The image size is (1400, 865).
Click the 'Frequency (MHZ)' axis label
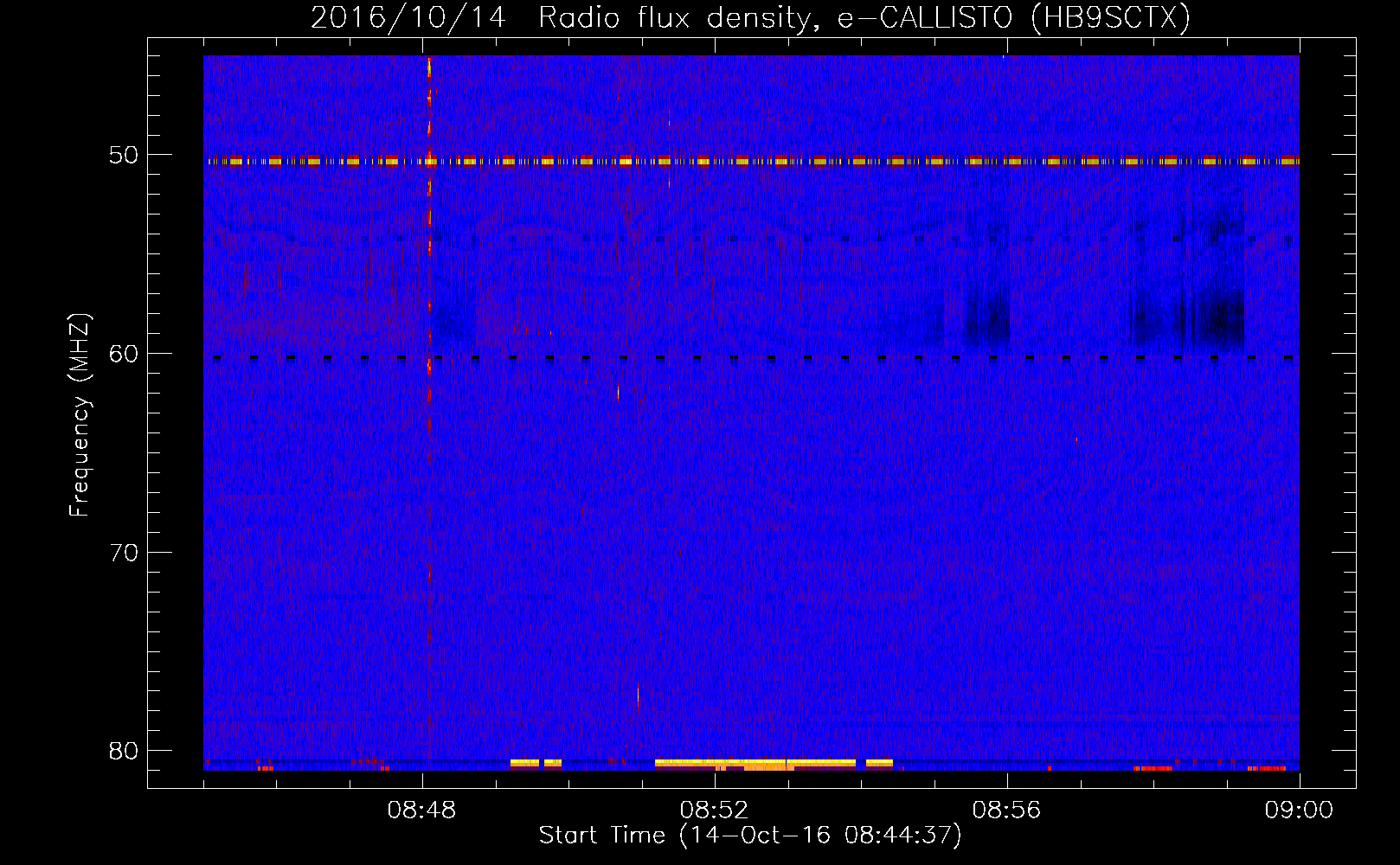(x=80, y=415)
